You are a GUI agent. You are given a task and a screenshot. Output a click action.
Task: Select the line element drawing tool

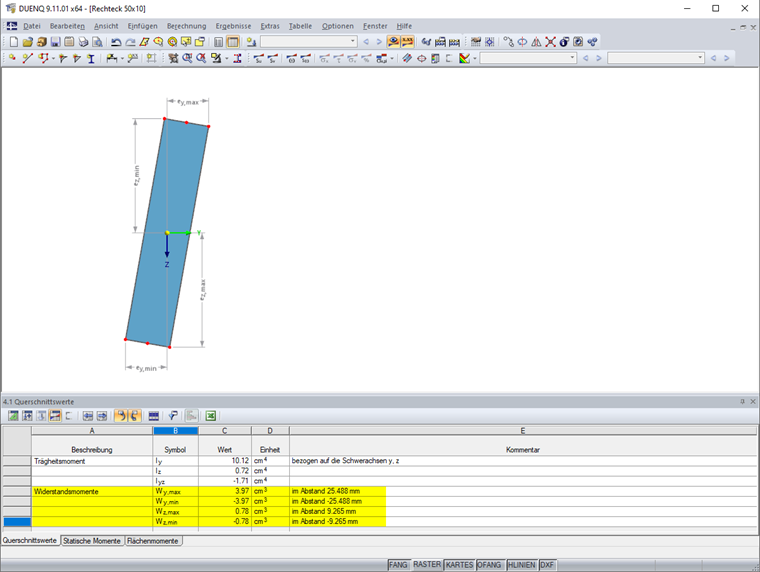point(28,59)
